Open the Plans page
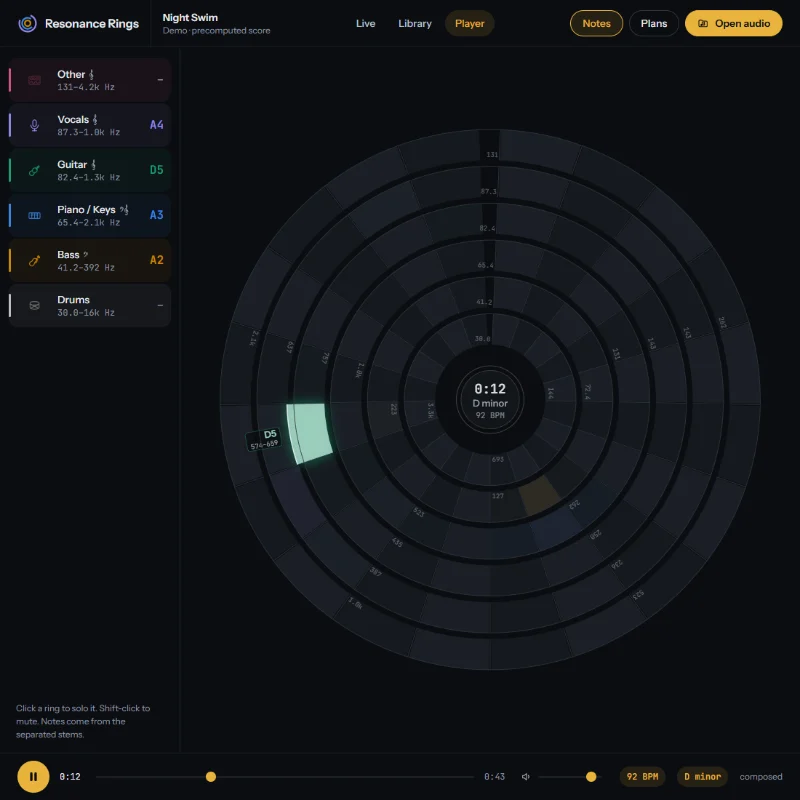 tap(654, 23)
